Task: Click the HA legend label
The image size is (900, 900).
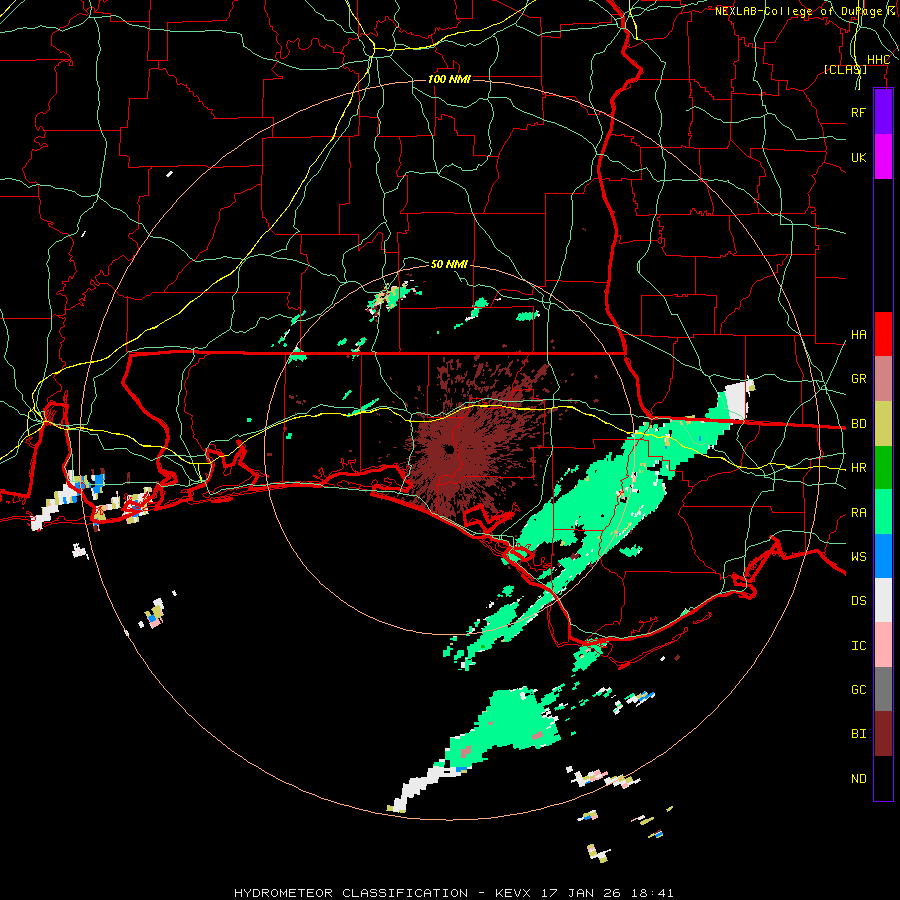Action: pos(858,335)
